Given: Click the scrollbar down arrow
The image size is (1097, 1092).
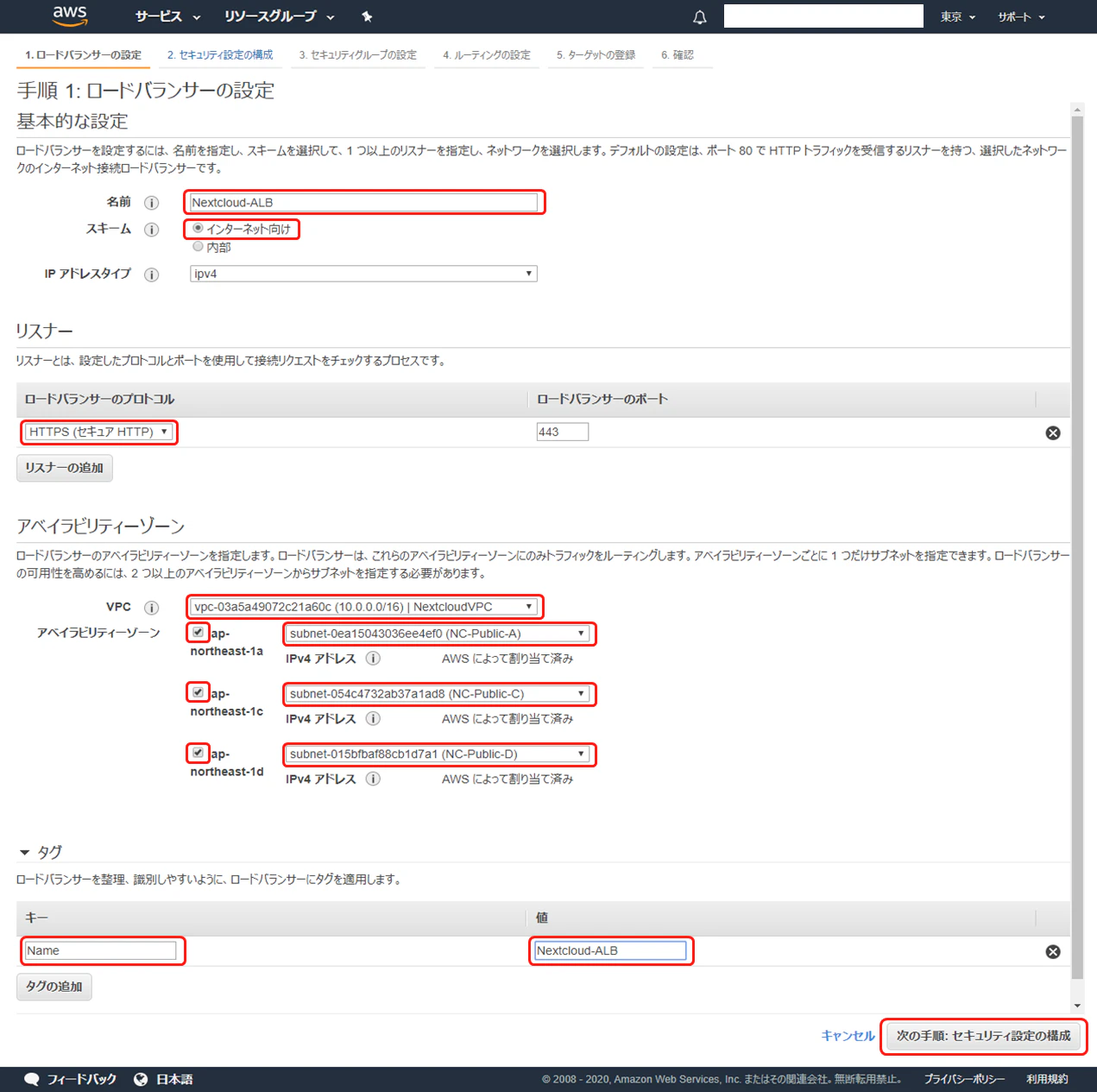Looking at the screenshot, I should coord(1077,1006).
